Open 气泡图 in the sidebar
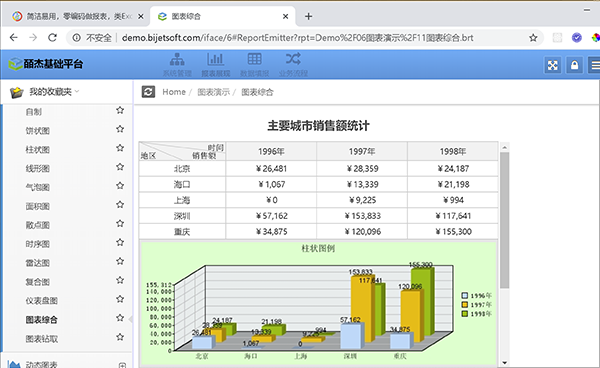The image size is (600, 368). (x=38, y=187)
